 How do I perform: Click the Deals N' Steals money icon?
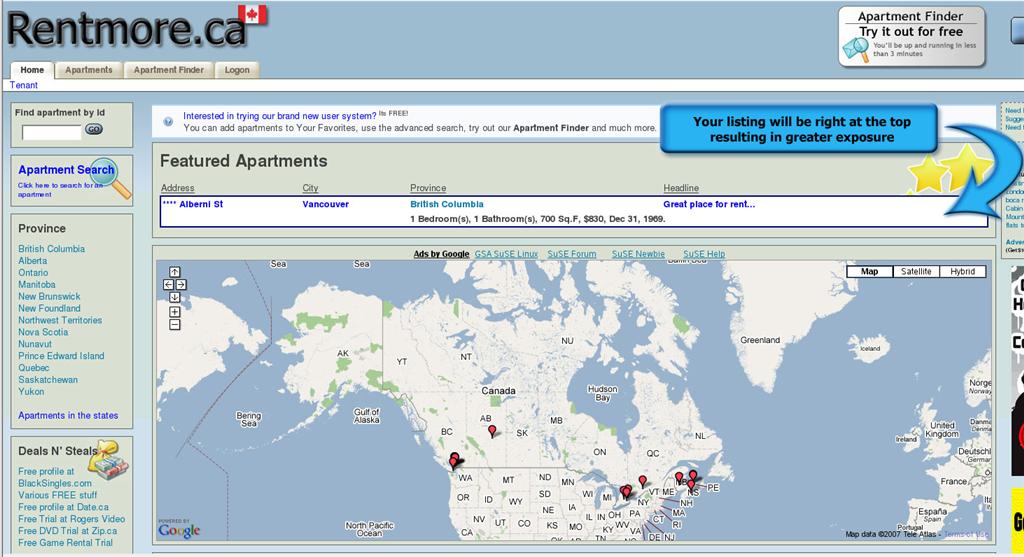click(x=108, y=460)
